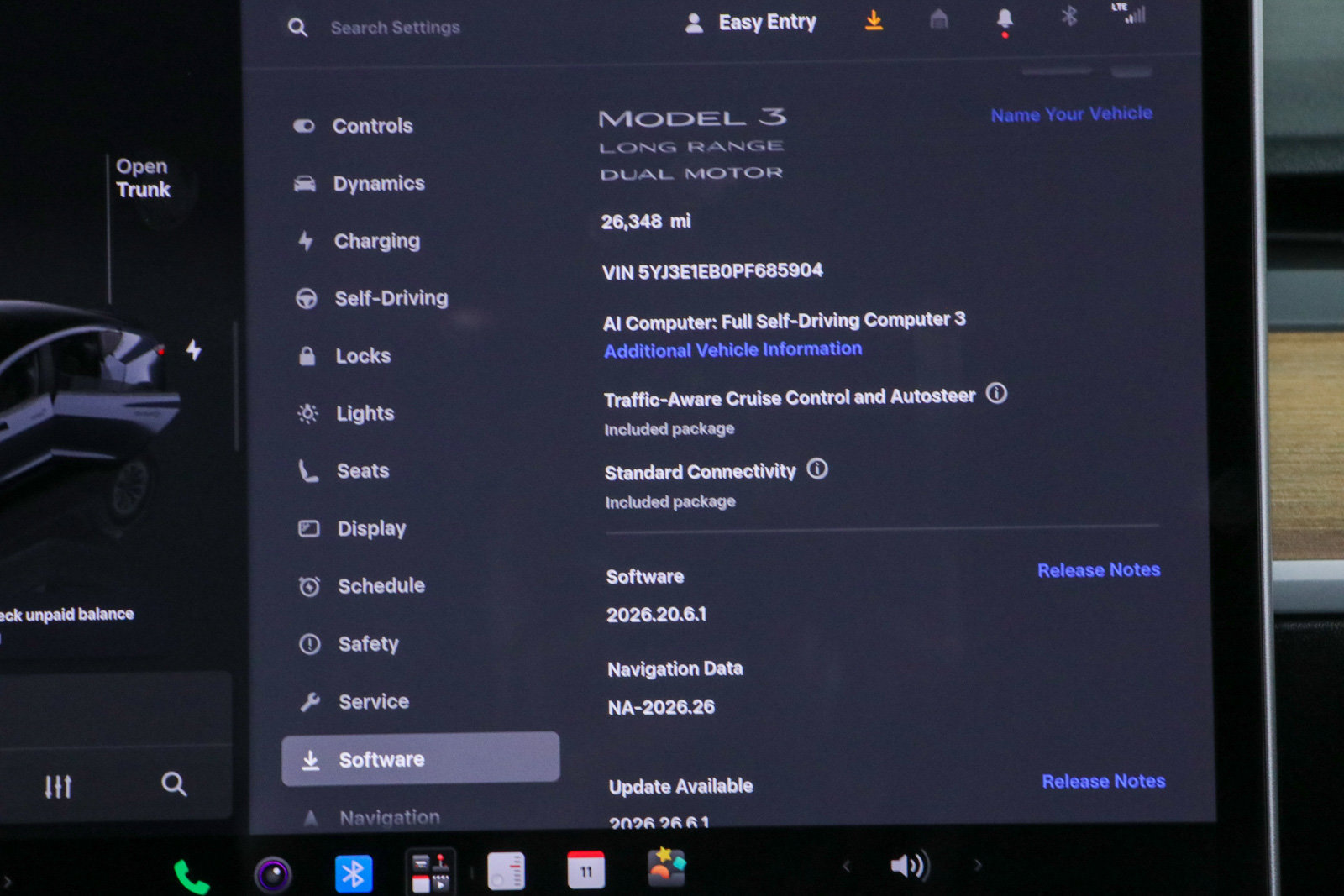Select the highlighted Software menu item
The width and height of the screenshot is (1344, 896).
click(421, 759)
